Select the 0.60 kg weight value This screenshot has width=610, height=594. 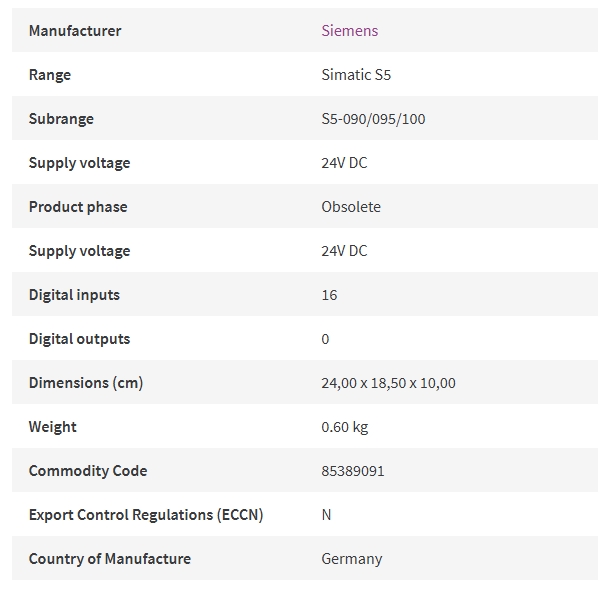[344, 427]
